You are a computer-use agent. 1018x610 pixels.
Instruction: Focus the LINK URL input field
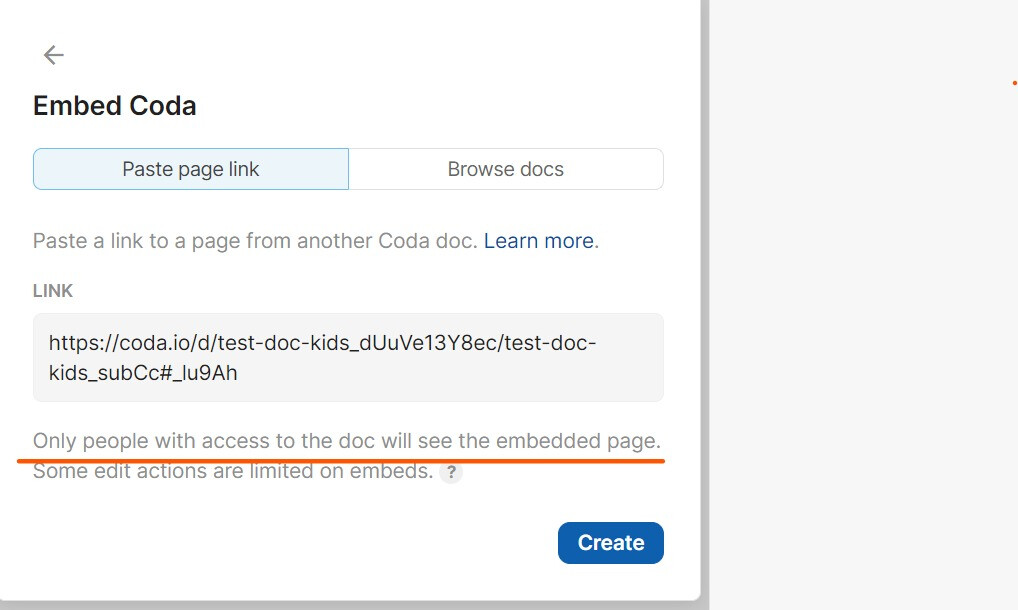(348, 358)
